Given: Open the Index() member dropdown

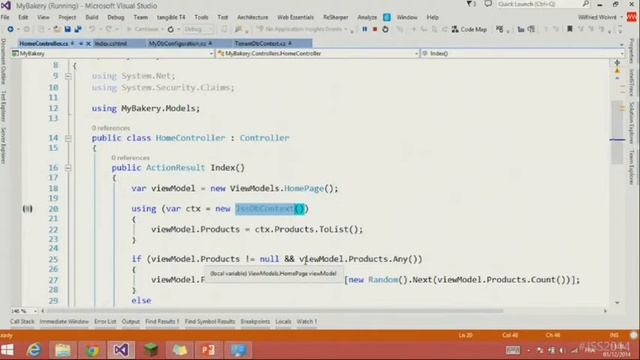Looking at the screenshot, I should click(522, 53).
